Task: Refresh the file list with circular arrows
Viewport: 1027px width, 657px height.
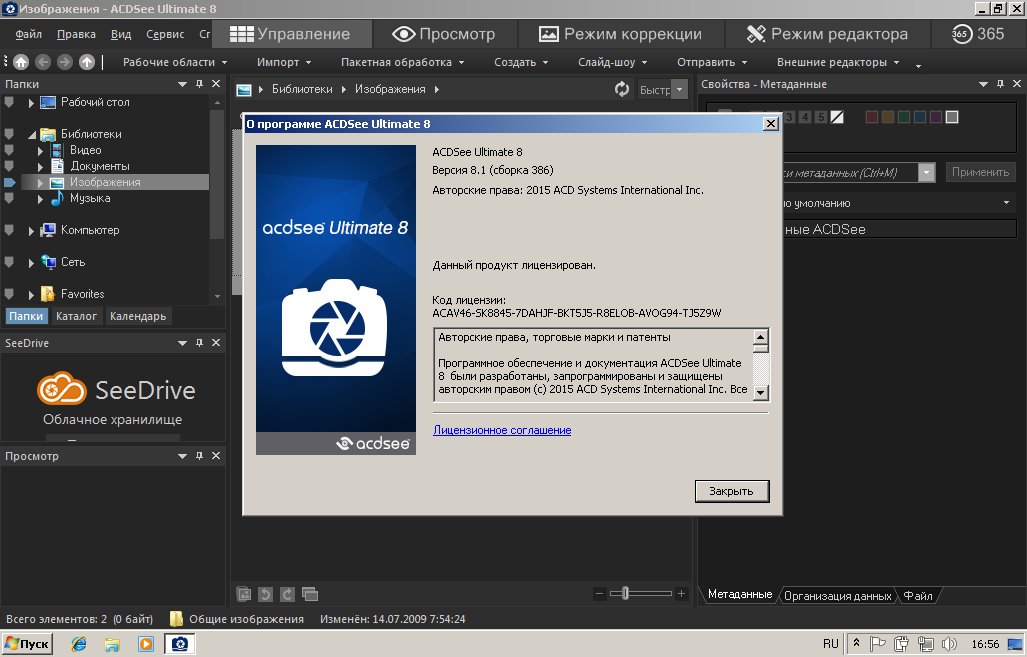Action: coord(622,89)
